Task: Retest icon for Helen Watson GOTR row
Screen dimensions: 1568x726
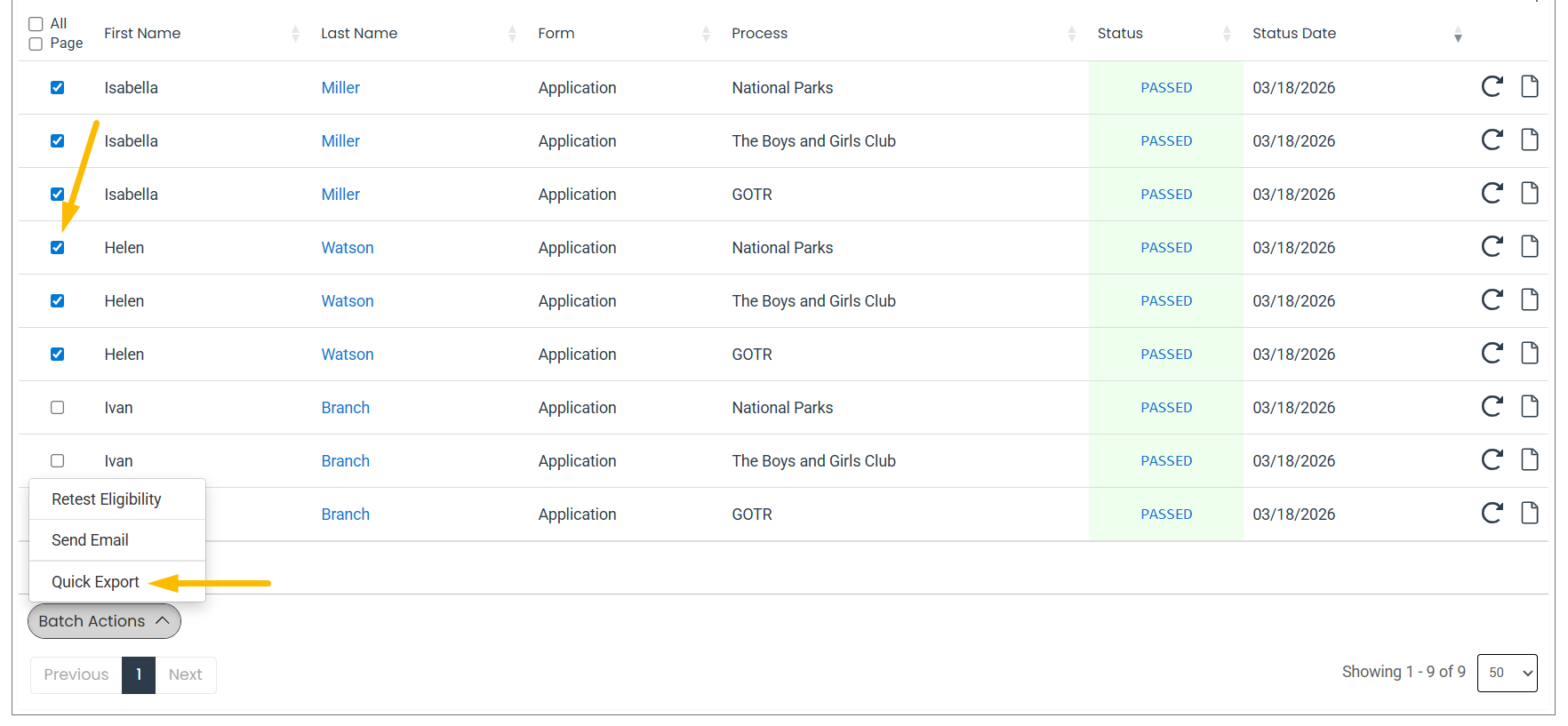Action: tap(1492, 353)
